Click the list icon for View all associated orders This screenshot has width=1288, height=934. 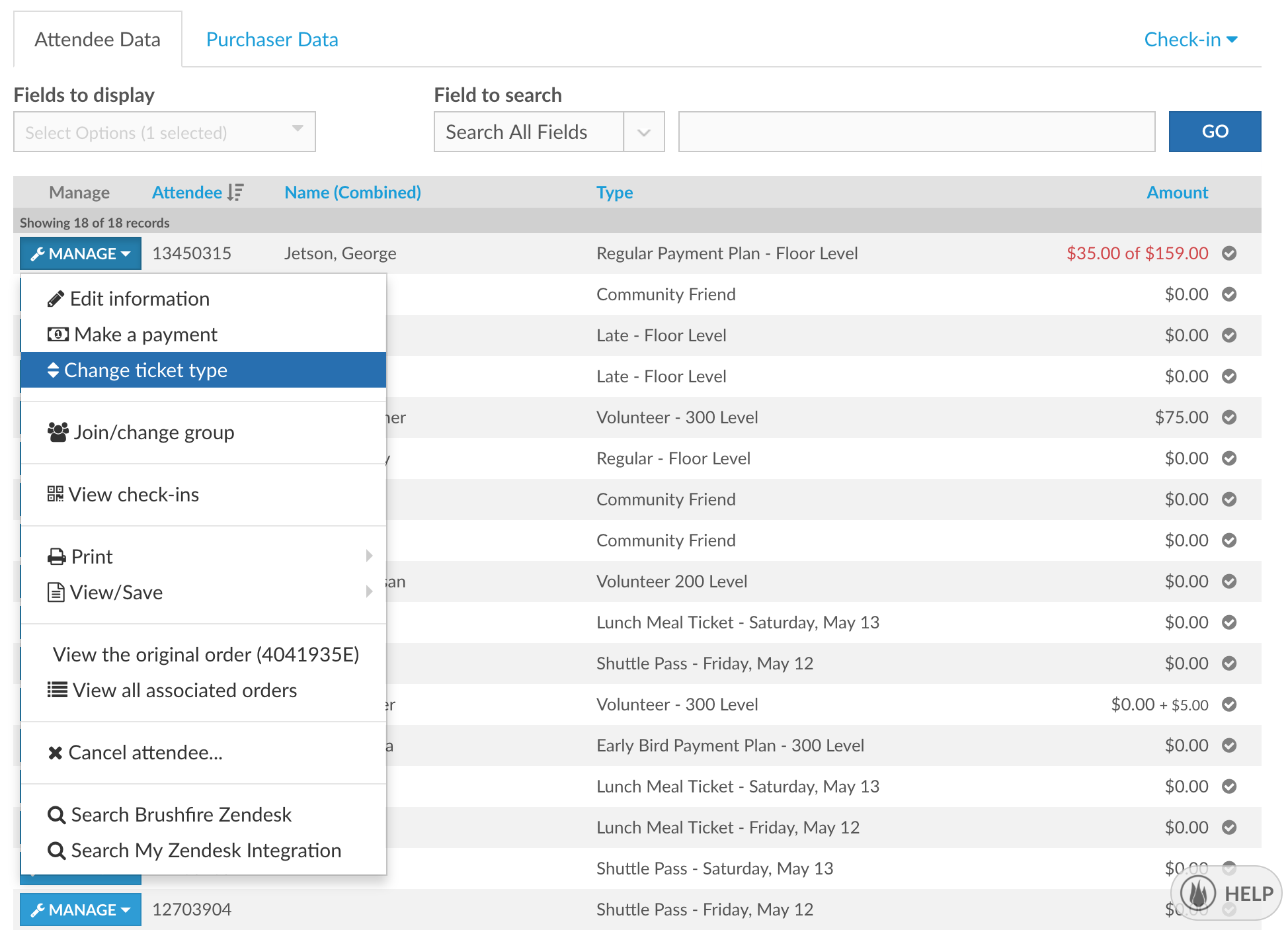[57, 690]
